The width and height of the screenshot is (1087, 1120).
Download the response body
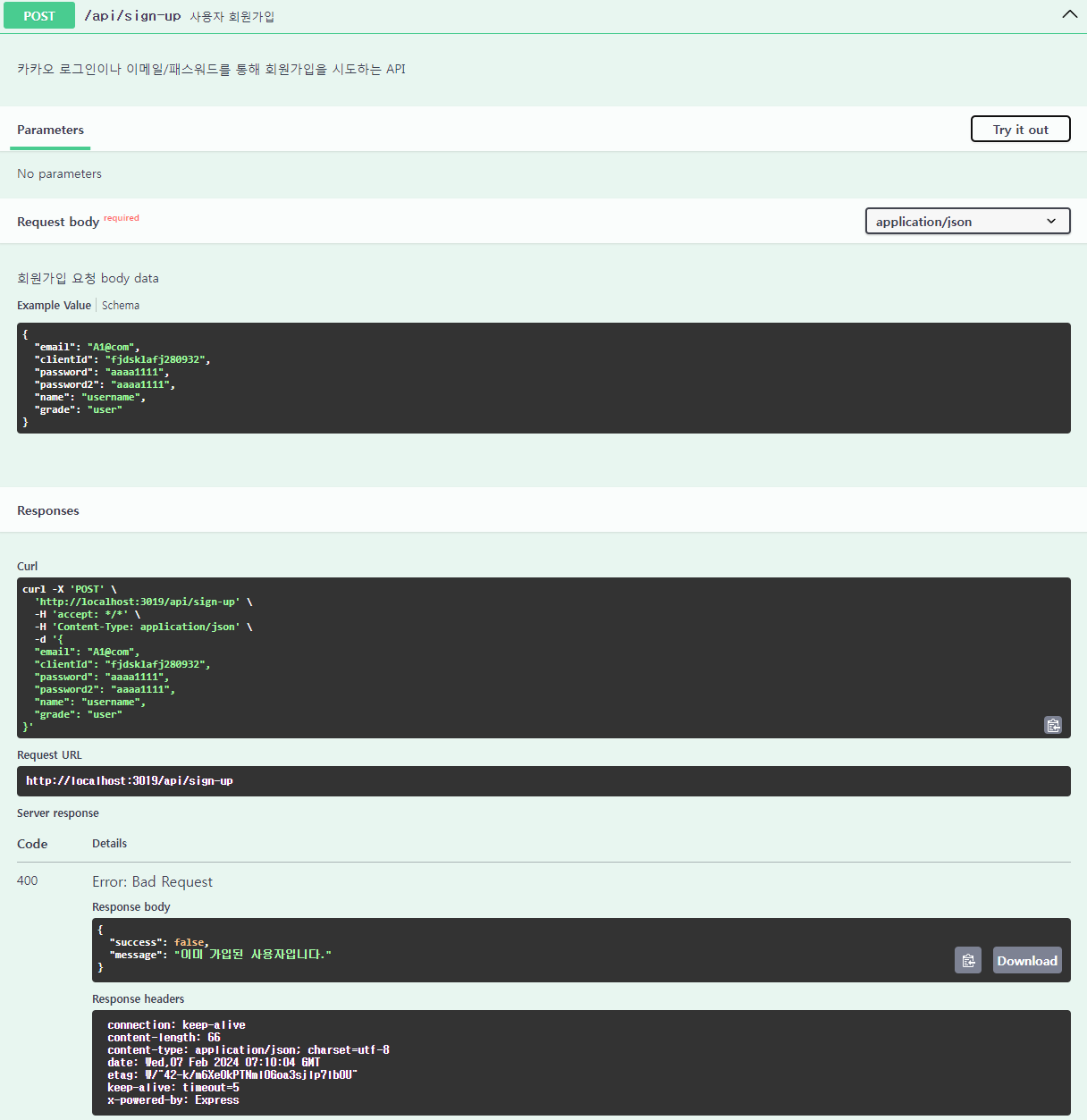click(x=1027, y=960)
